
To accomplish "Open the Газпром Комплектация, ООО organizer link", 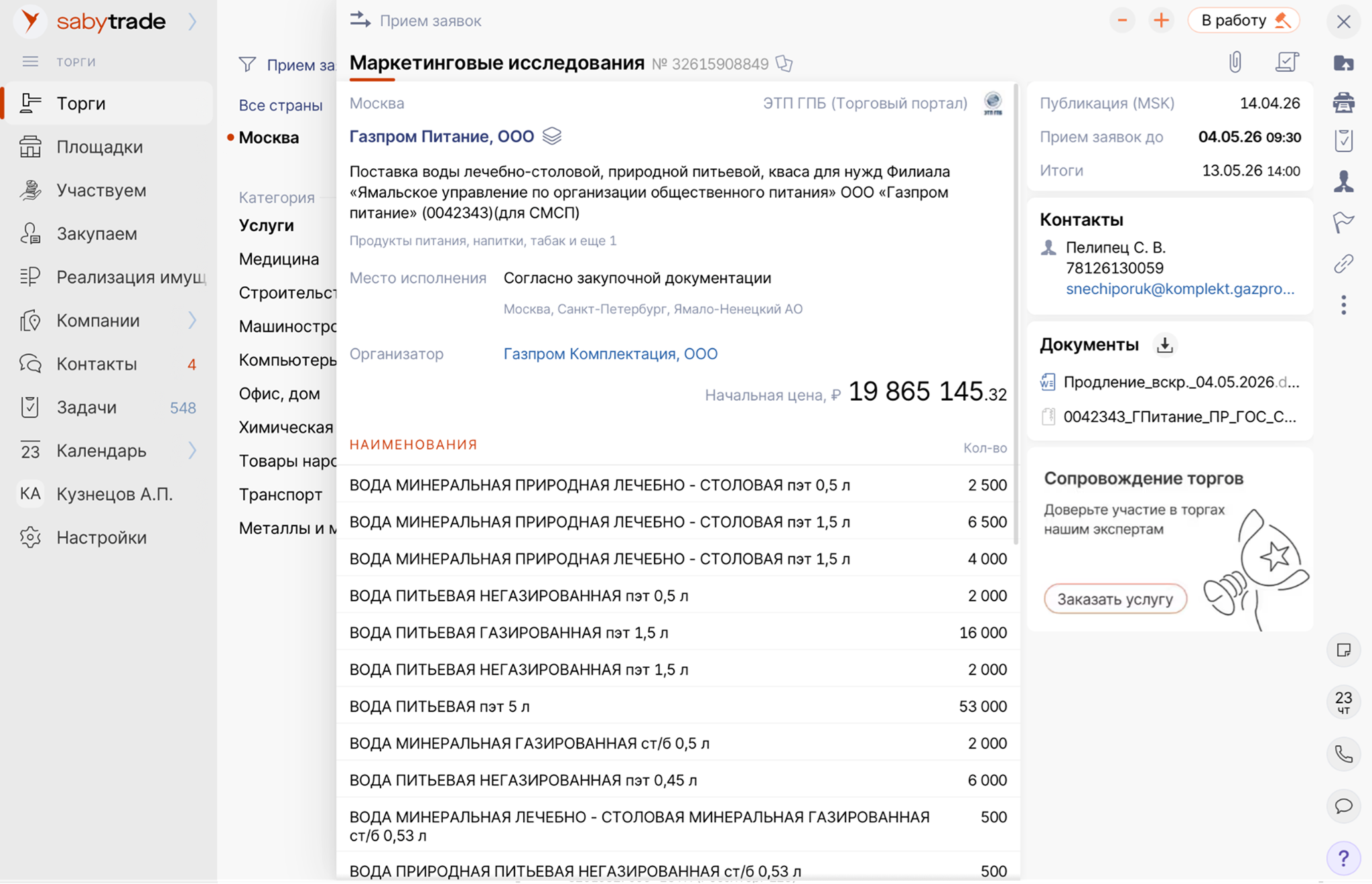I will click(x=610, y=354).
